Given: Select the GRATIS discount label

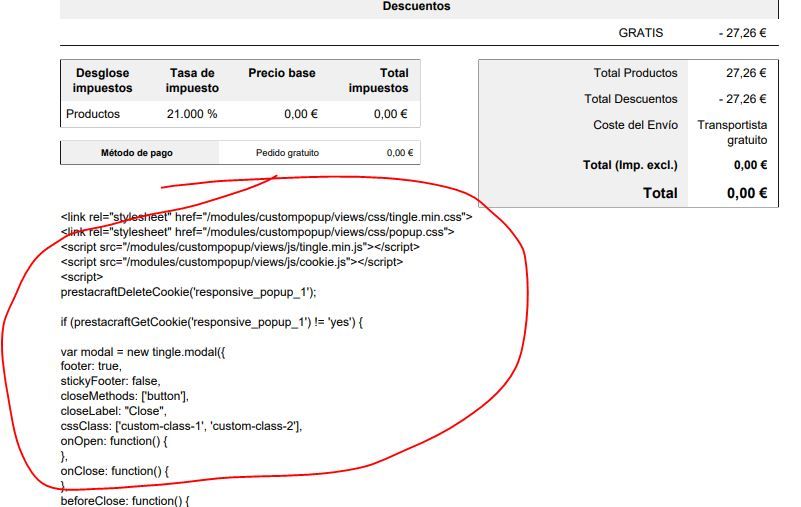Looking at the screenshot, I should (x=641, y=33).
